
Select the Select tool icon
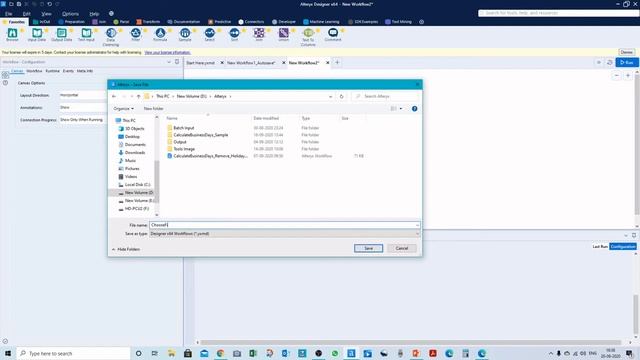pyautogui.click(x=209, y=33)
